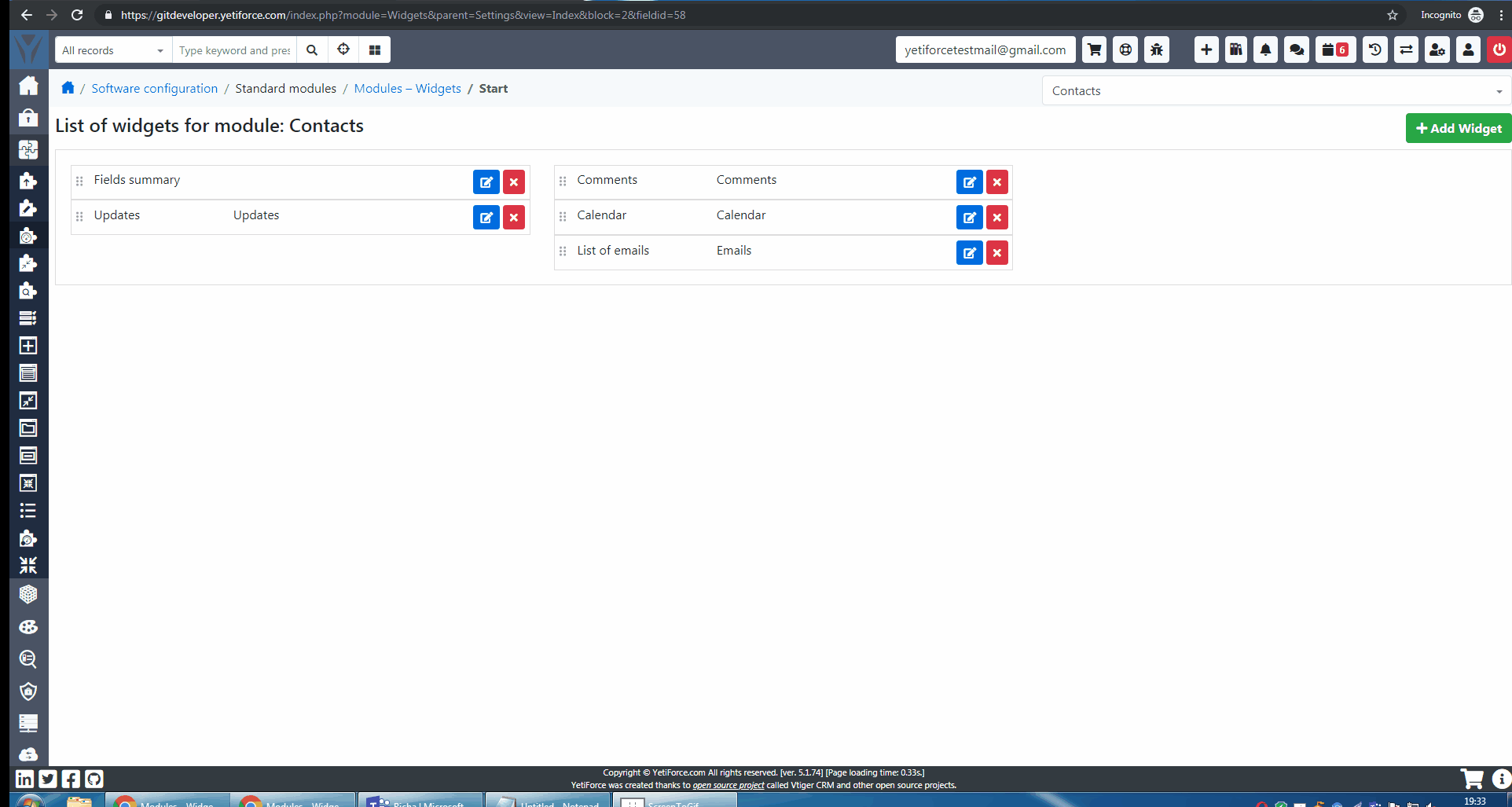Click the red logout power button
The width and height of the screenshot is (1512, 807).
tap(1499, 50)
